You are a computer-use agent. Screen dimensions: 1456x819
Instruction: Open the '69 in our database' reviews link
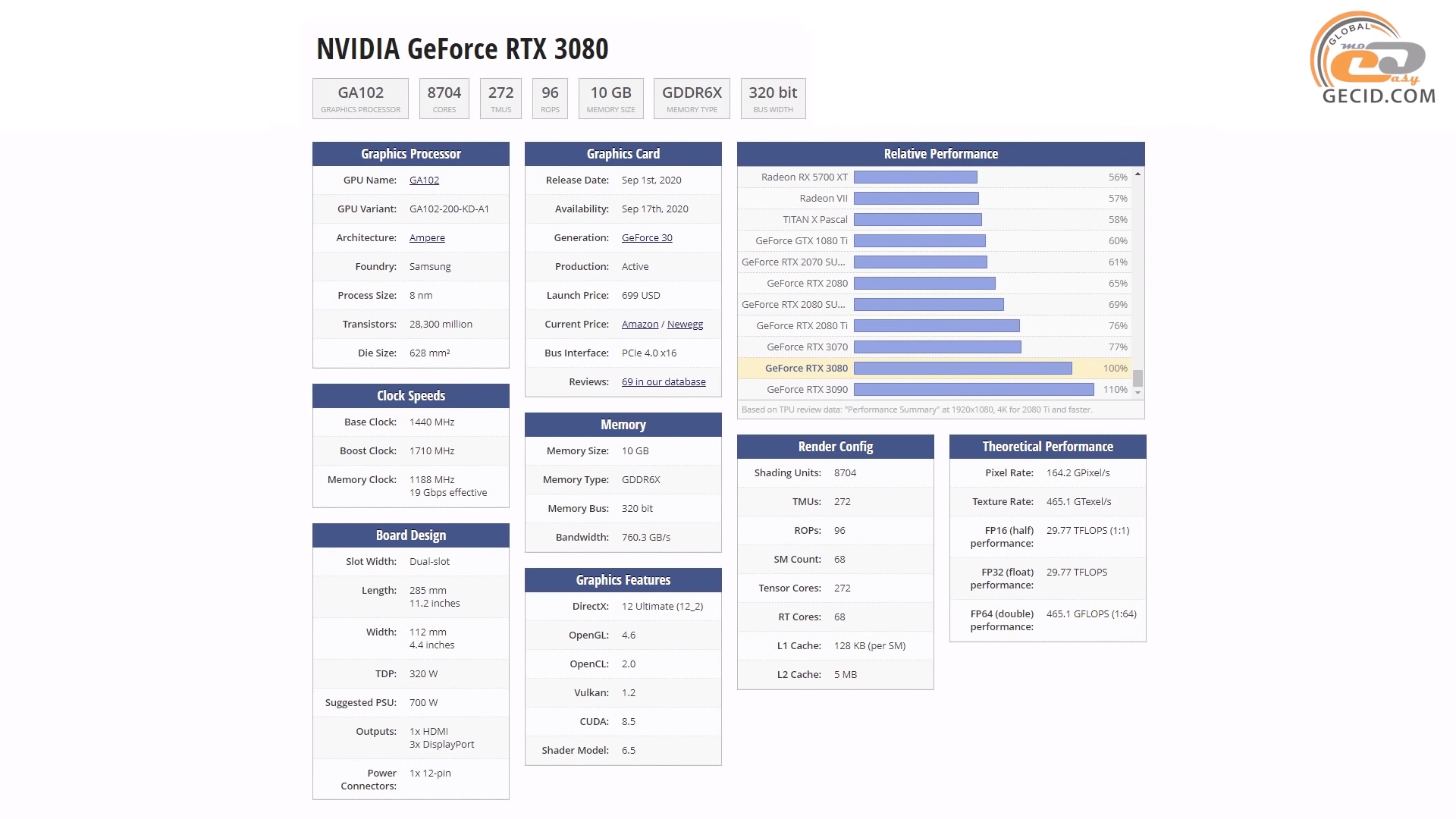pyautogui.click(x=664, y=381)
